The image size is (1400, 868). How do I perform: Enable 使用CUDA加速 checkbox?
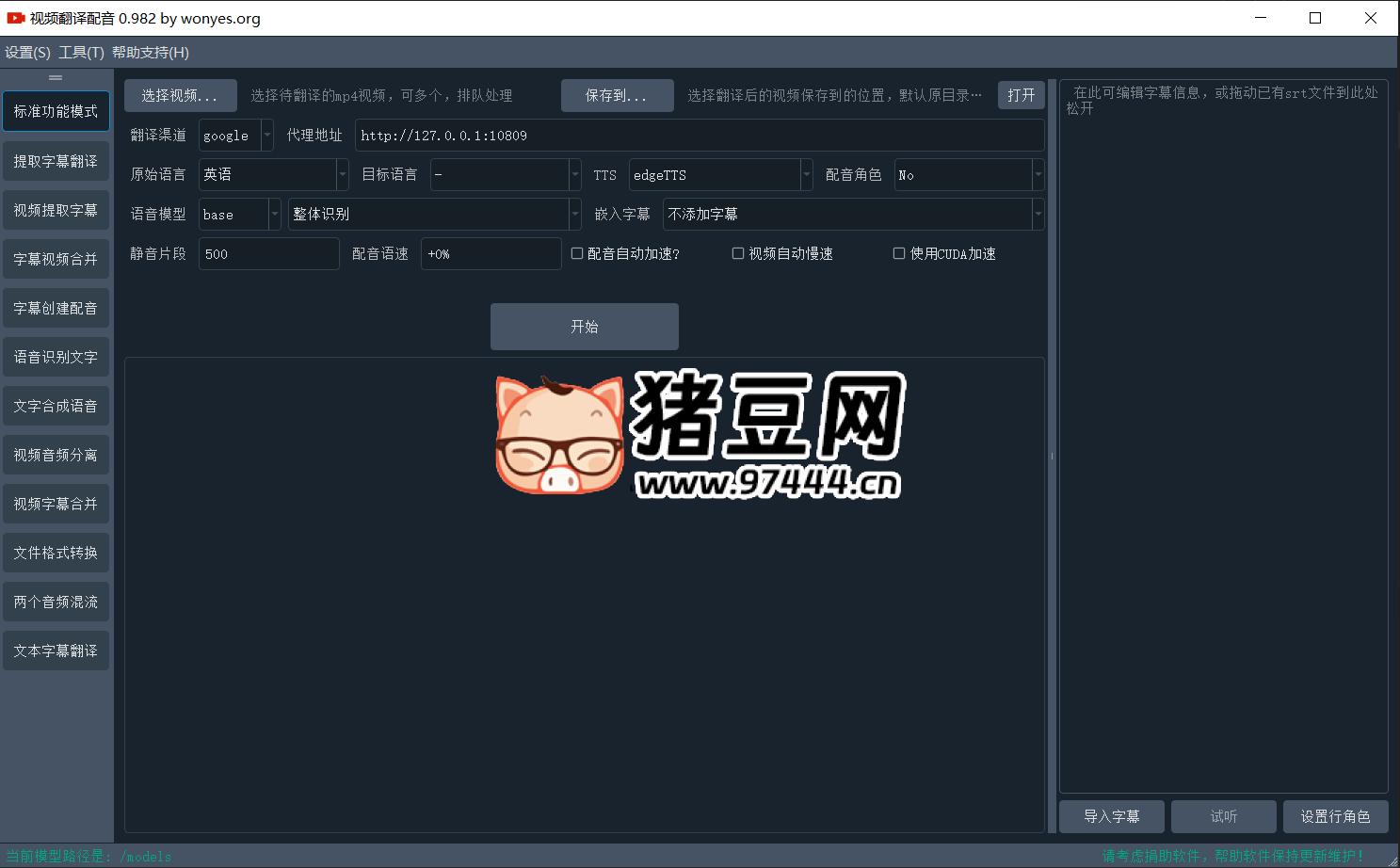point(899,253)
